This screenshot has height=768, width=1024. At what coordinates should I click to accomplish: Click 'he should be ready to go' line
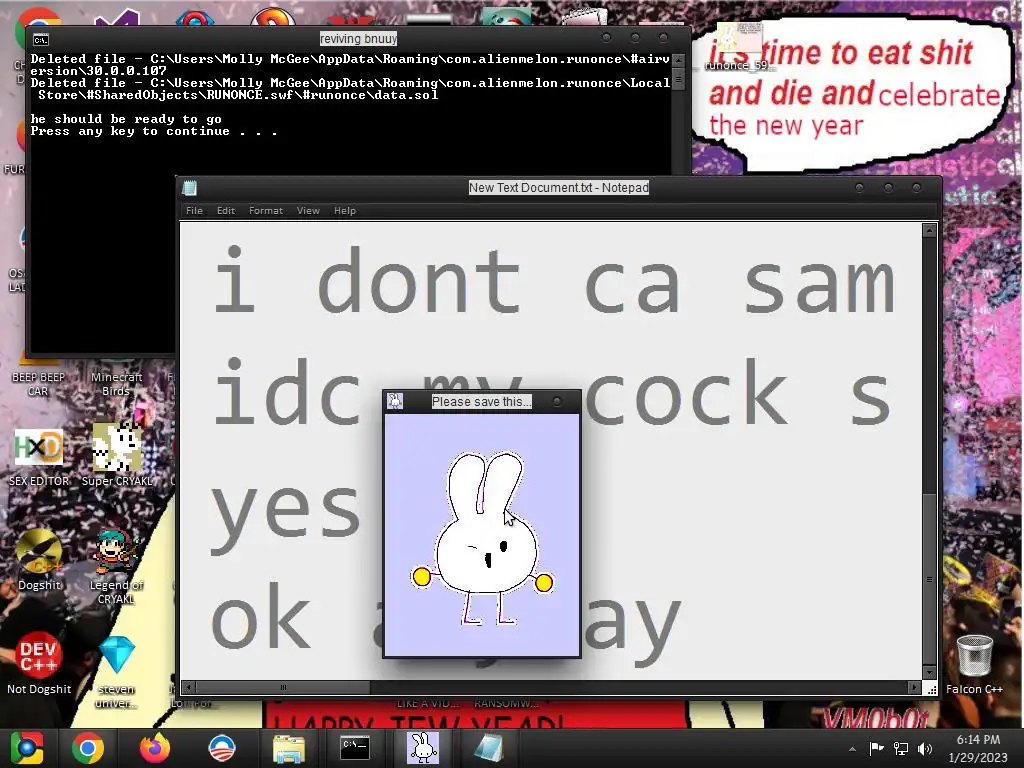(x=126, y=119)
